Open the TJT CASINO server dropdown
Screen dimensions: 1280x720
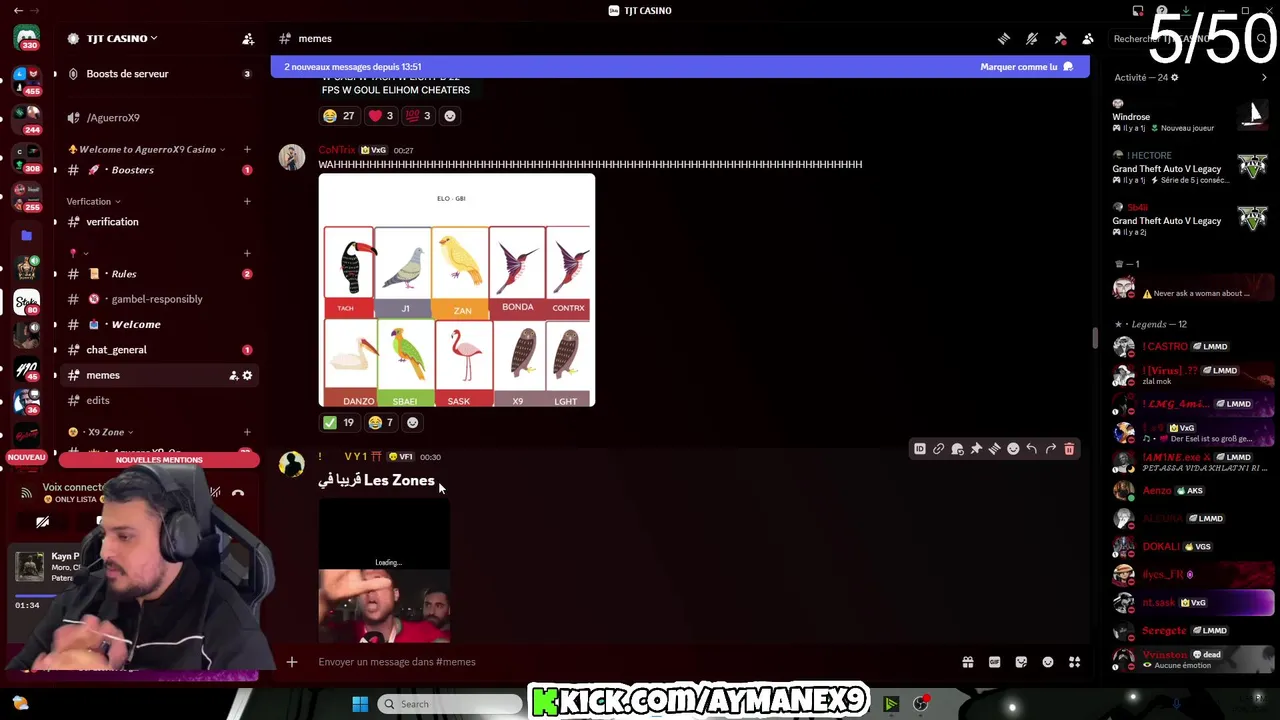pyautogui.click(x=120, y=38)
